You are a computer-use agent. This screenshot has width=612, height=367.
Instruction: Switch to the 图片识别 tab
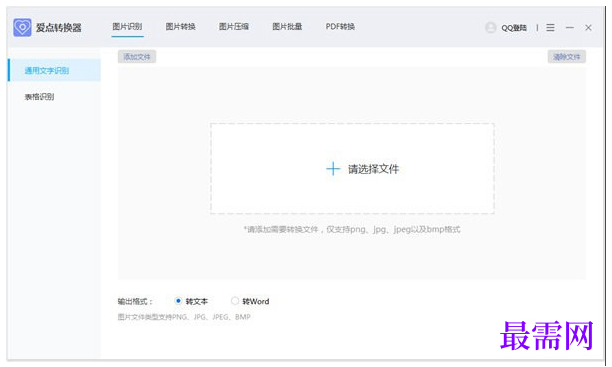point(127,27)
